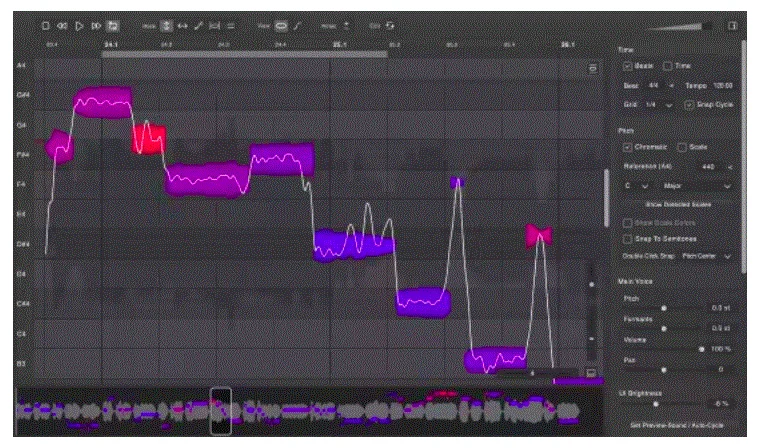757x448 pixels.
Task: Click the Tempo value field
Action: tap(723, 85)
